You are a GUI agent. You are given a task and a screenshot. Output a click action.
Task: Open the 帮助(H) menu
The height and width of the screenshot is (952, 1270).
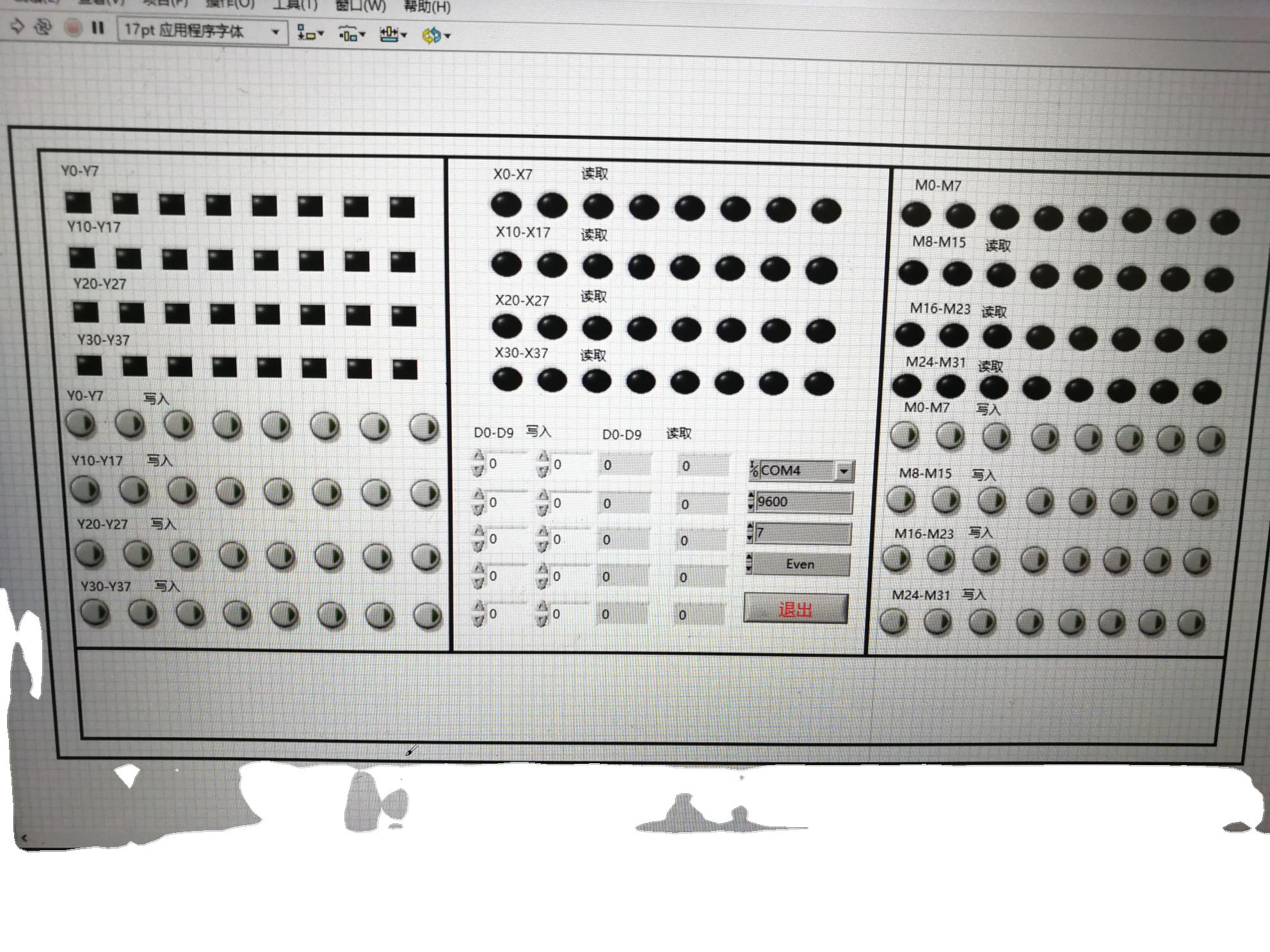point(427,7)
